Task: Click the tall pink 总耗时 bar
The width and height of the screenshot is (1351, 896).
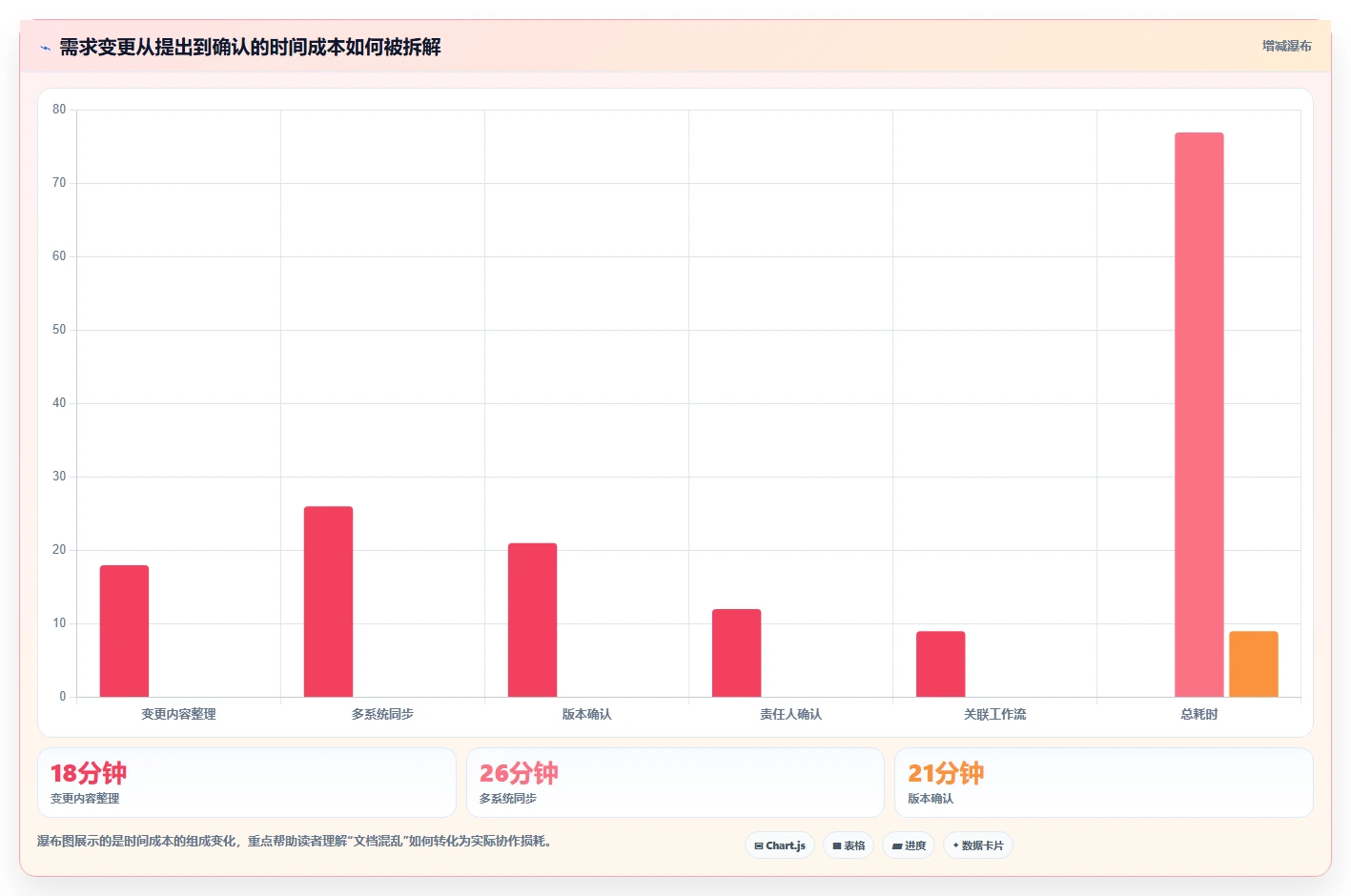Action: [1198, 415]
